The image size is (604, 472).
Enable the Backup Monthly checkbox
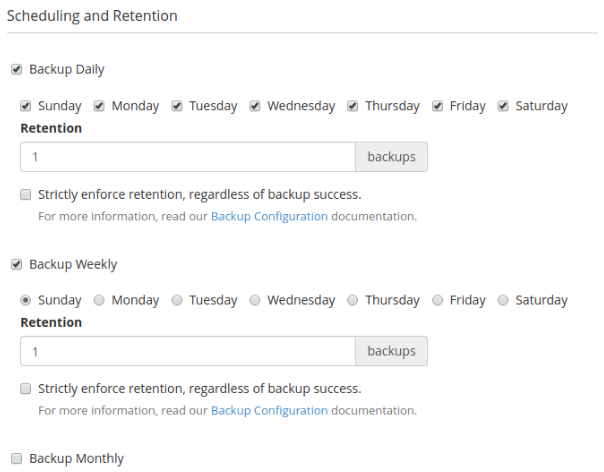[x=16, y=459]
